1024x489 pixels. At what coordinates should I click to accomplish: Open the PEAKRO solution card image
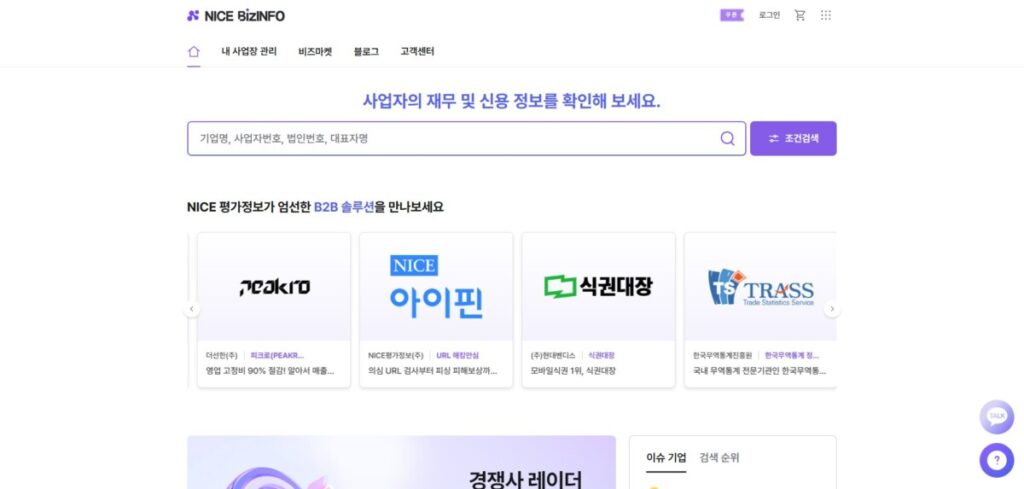(274, 287)
